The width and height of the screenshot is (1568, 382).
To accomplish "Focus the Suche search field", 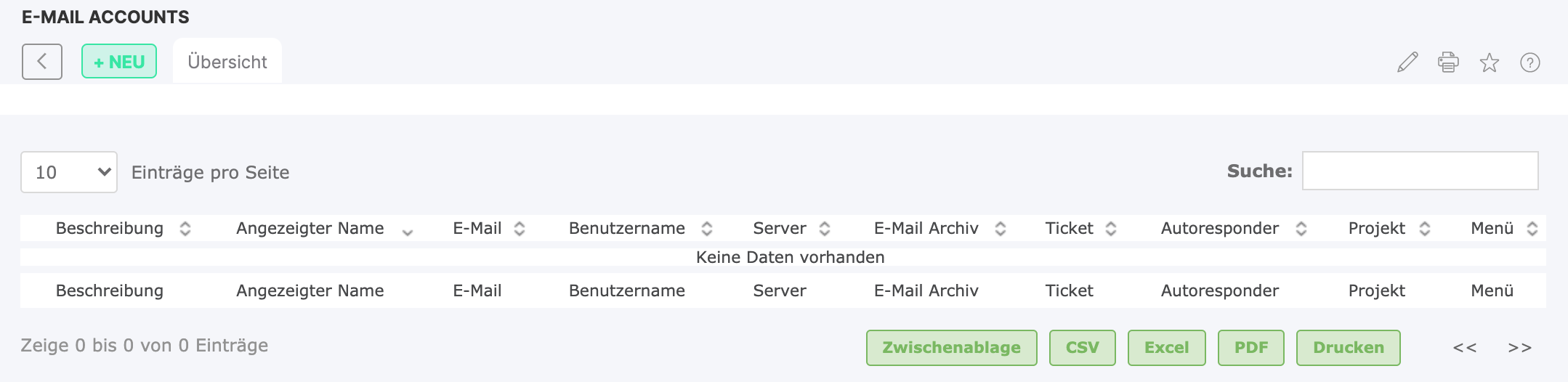I will coord(1420,171).
